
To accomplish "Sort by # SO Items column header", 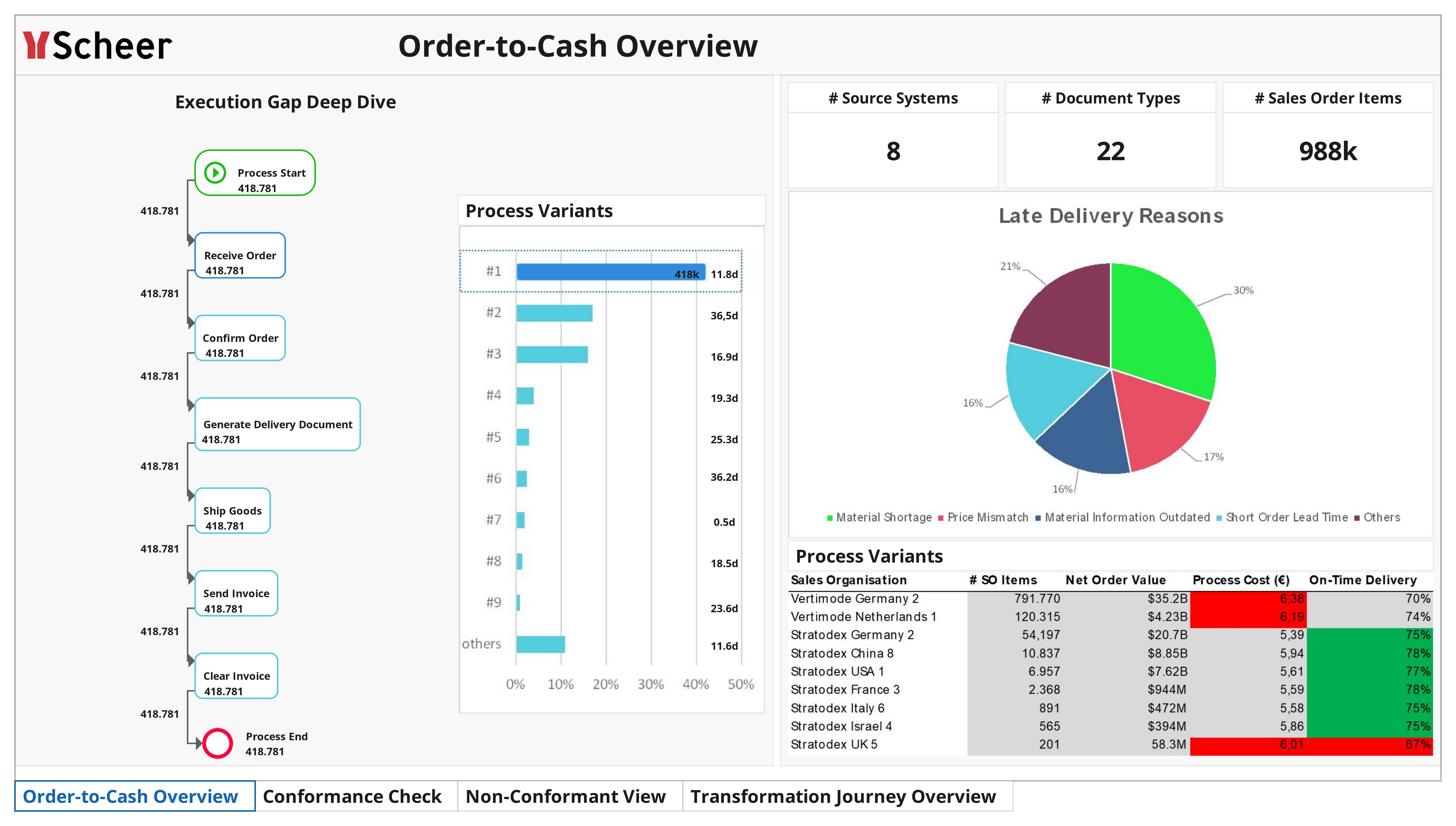I will click(x=1003, y=580).
